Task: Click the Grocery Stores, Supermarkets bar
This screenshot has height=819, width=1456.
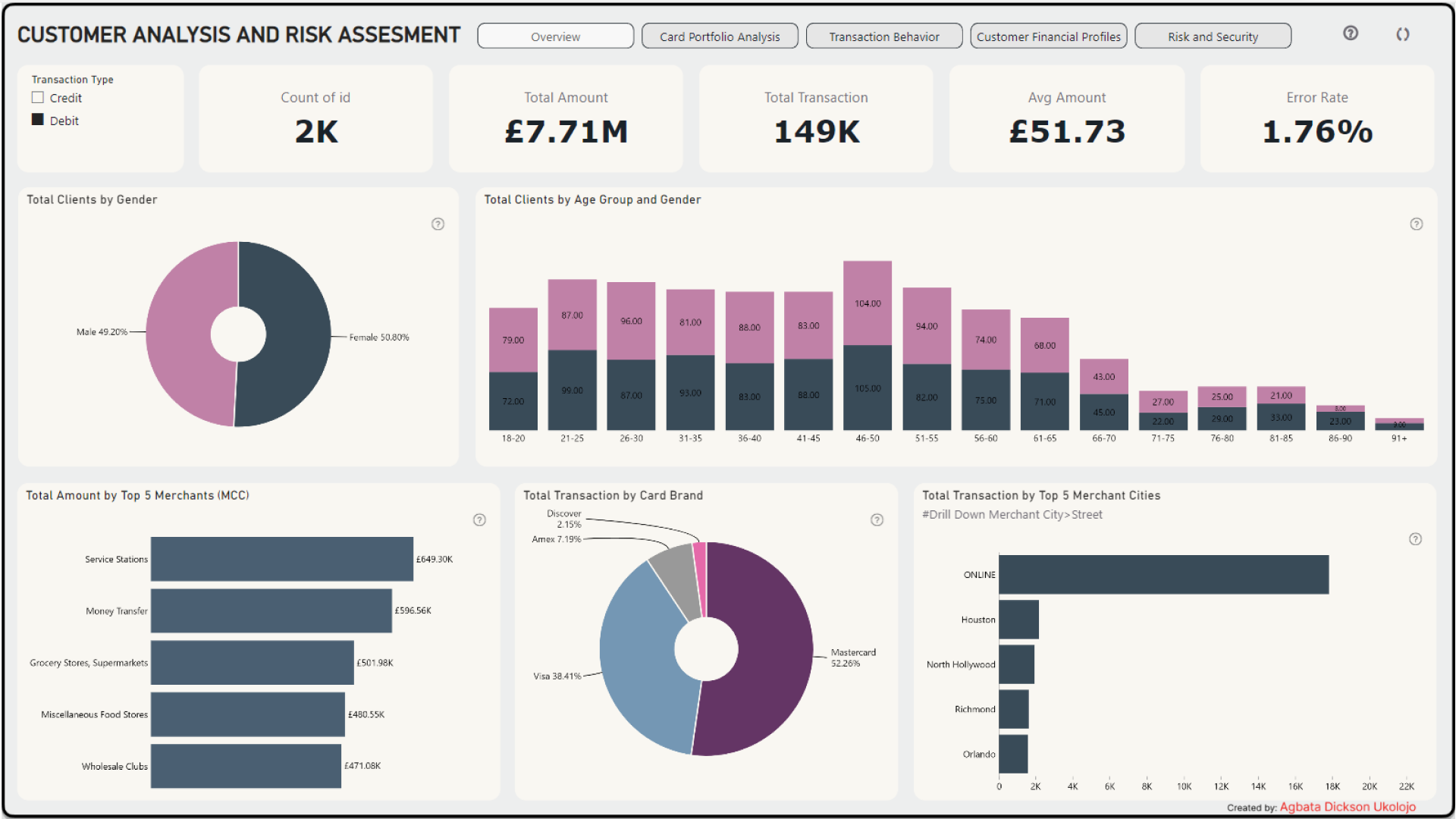Action: (x=253, y=662)
